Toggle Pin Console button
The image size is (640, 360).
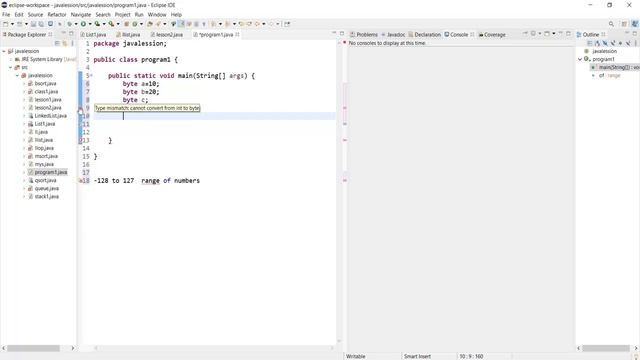click(525, 33)
